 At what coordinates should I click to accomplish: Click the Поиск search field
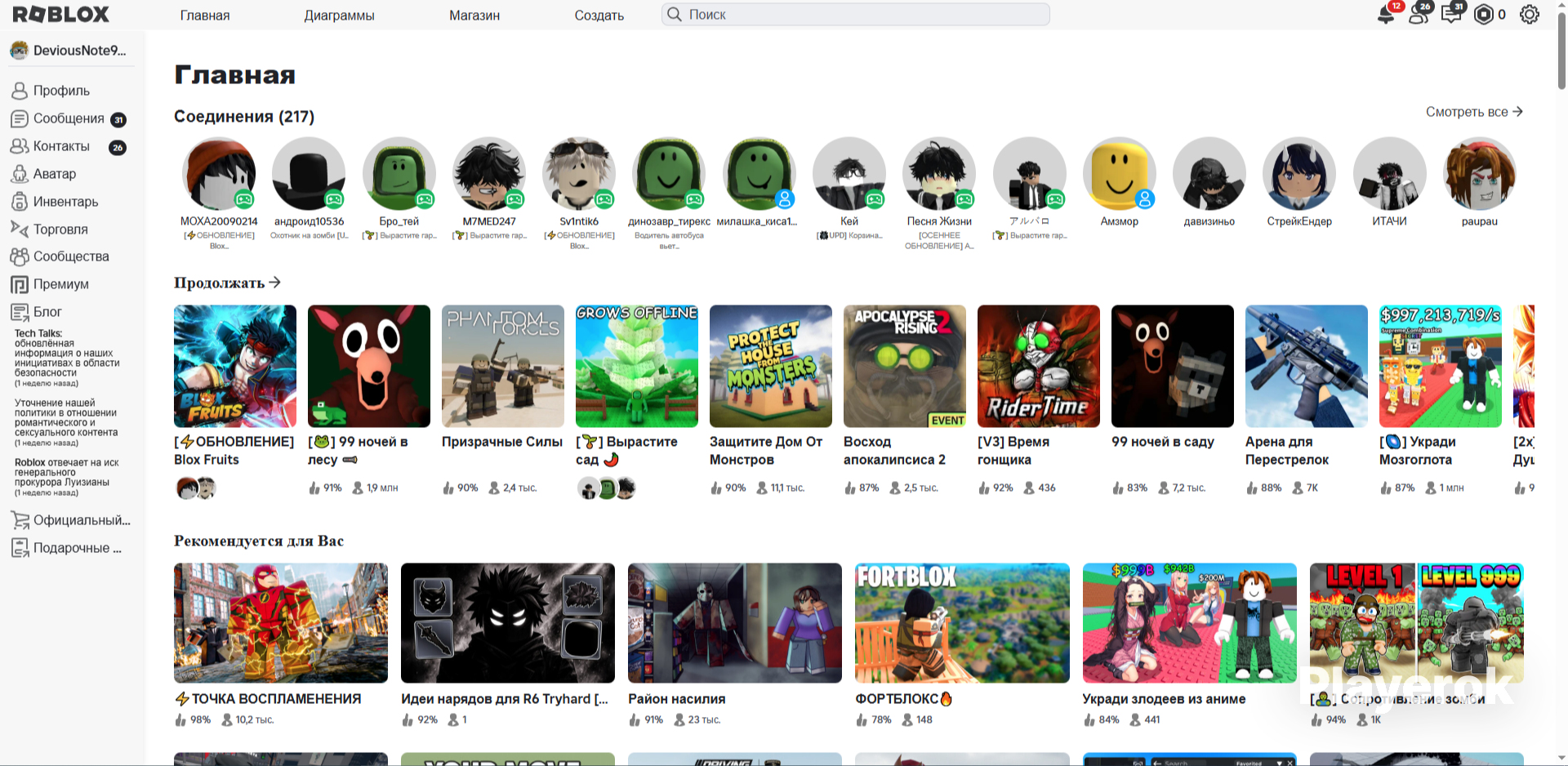coord(856,15)
